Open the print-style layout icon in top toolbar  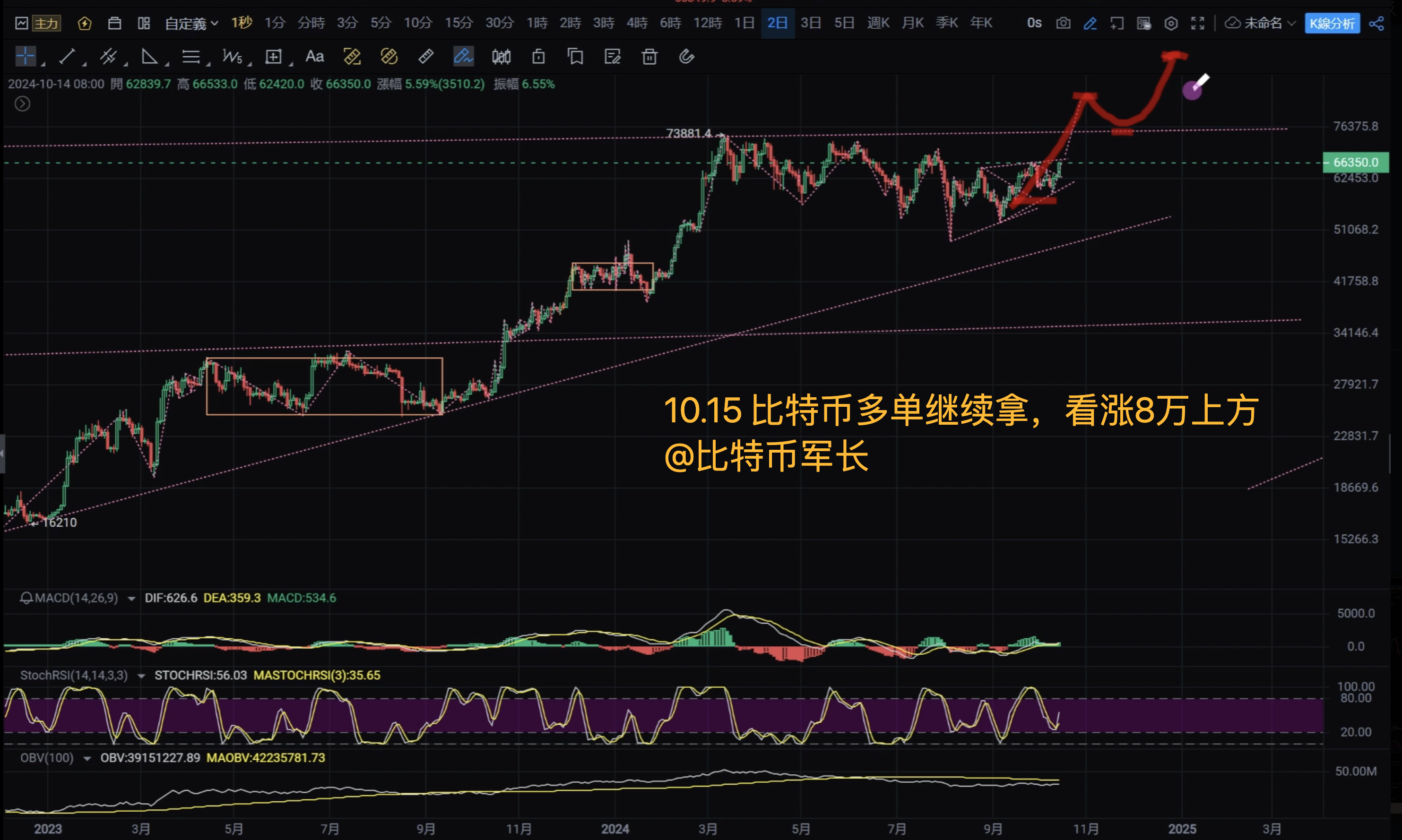tap(114, 23)
